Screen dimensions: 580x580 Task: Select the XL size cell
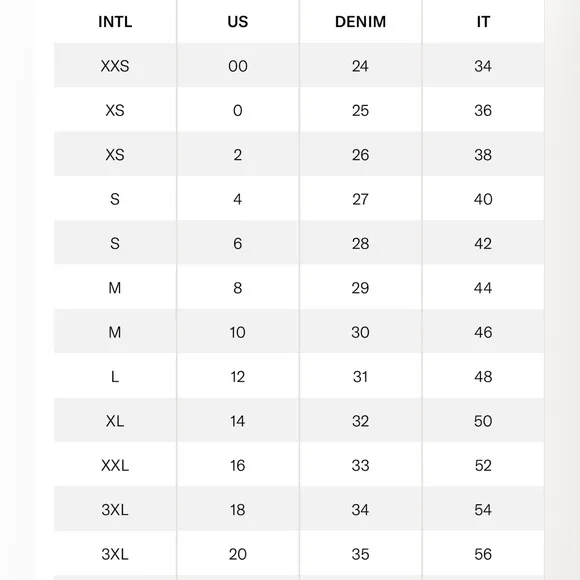115,421
